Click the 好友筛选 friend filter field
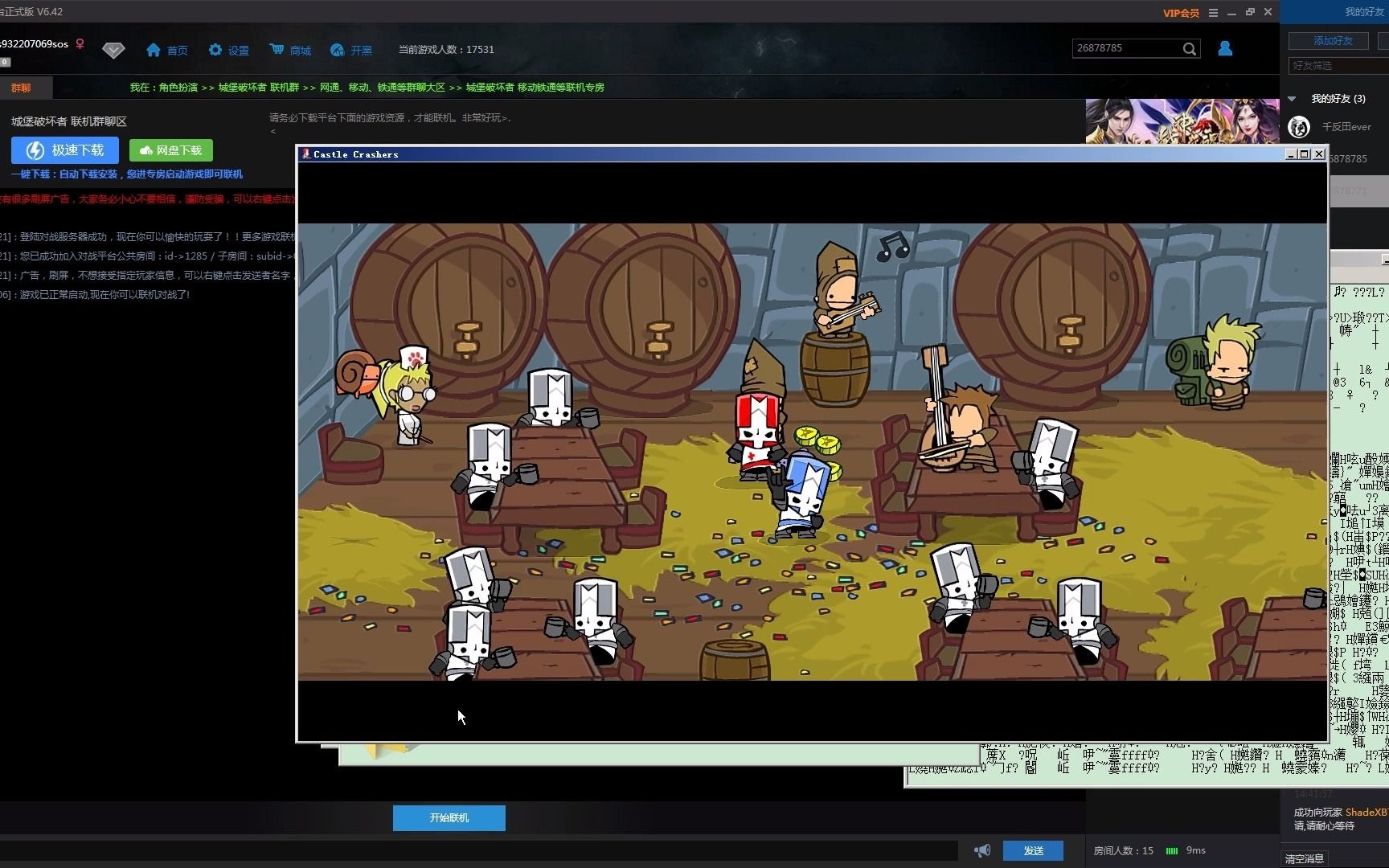 pyautogui.click(x=1338, y=65)
